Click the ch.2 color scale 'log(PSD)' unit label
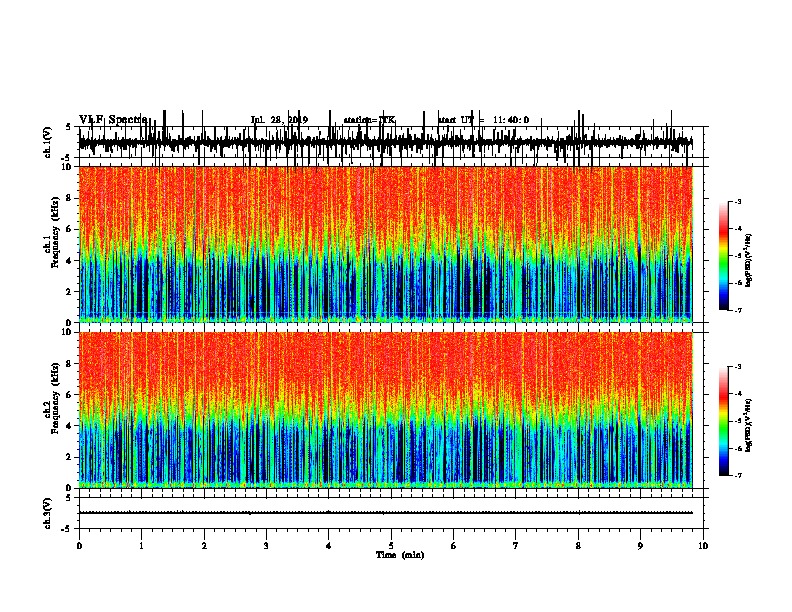 coord(749,426)
